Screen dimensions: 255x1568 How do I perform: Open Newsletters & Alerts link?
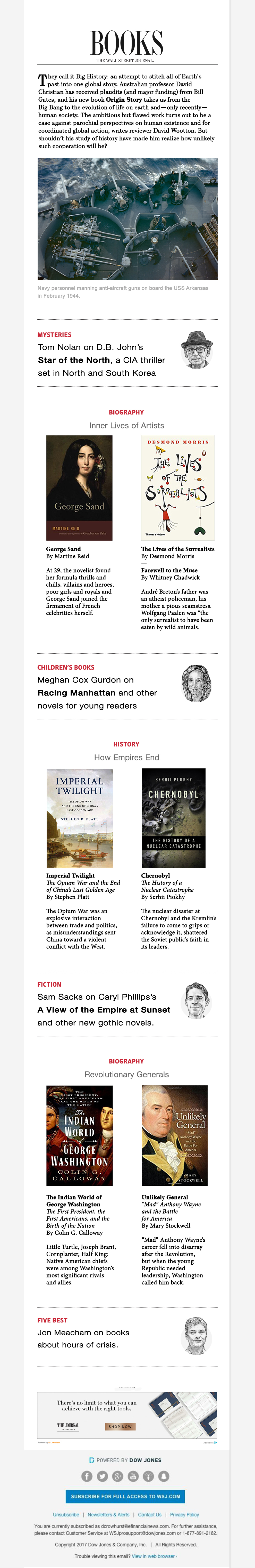tap(108, 1514)
